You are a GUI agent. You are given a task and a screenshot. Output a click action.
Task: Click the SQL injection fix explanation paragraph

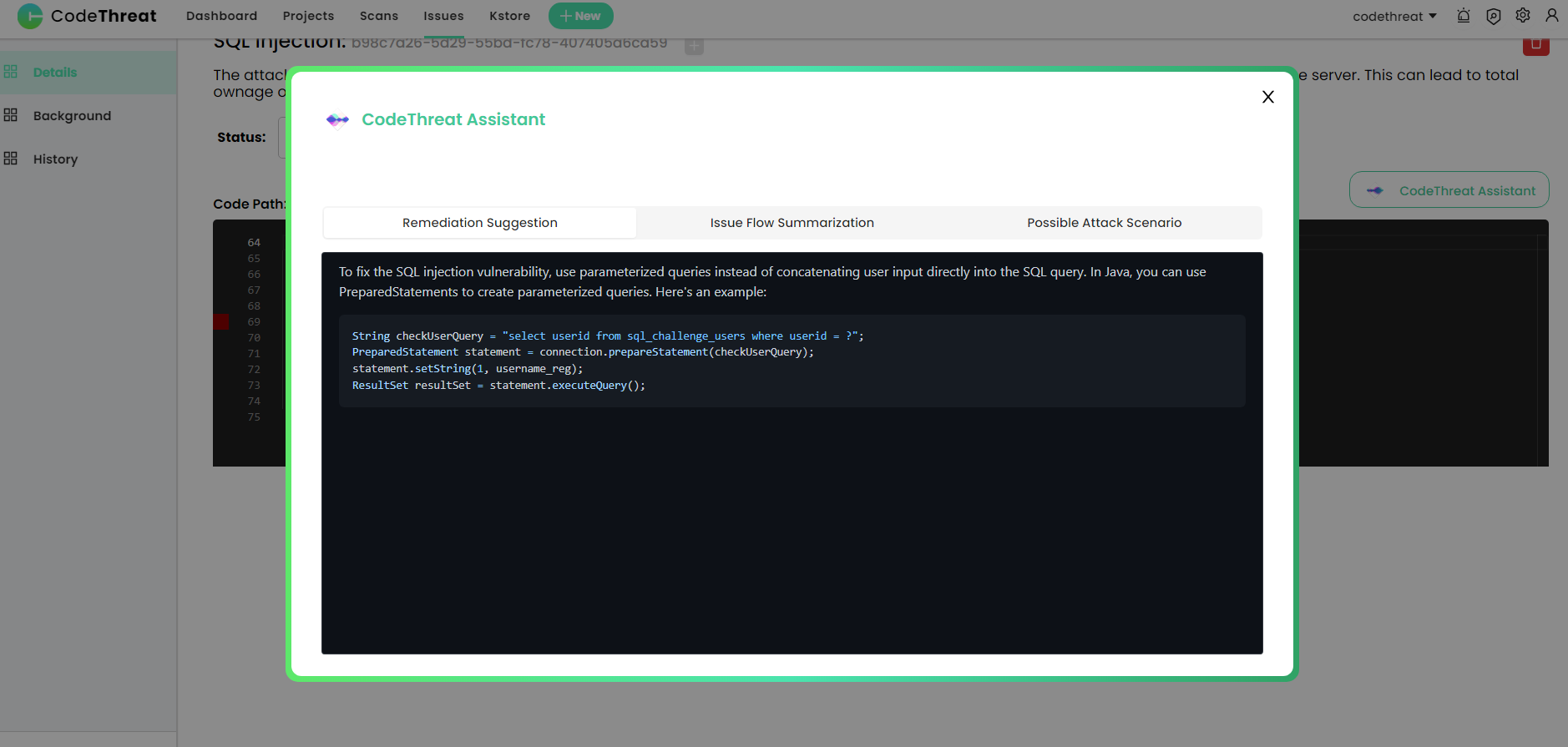click(x=772, y=282)
